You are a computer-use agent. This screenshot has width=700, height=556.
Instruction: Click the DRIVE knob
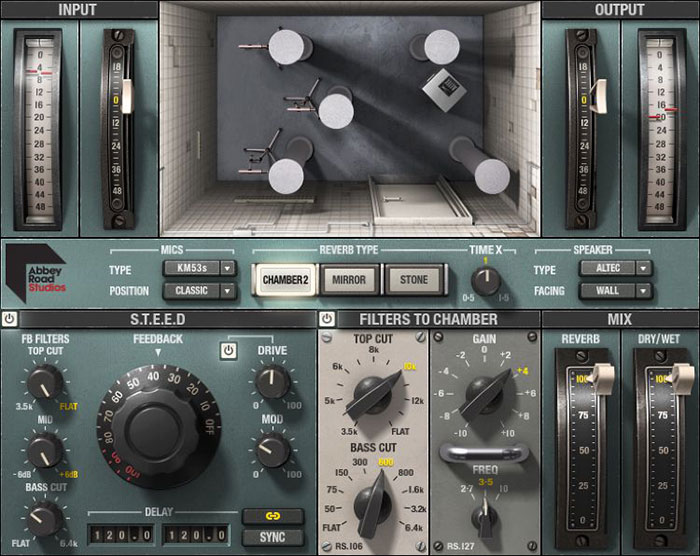coord(272,382)
